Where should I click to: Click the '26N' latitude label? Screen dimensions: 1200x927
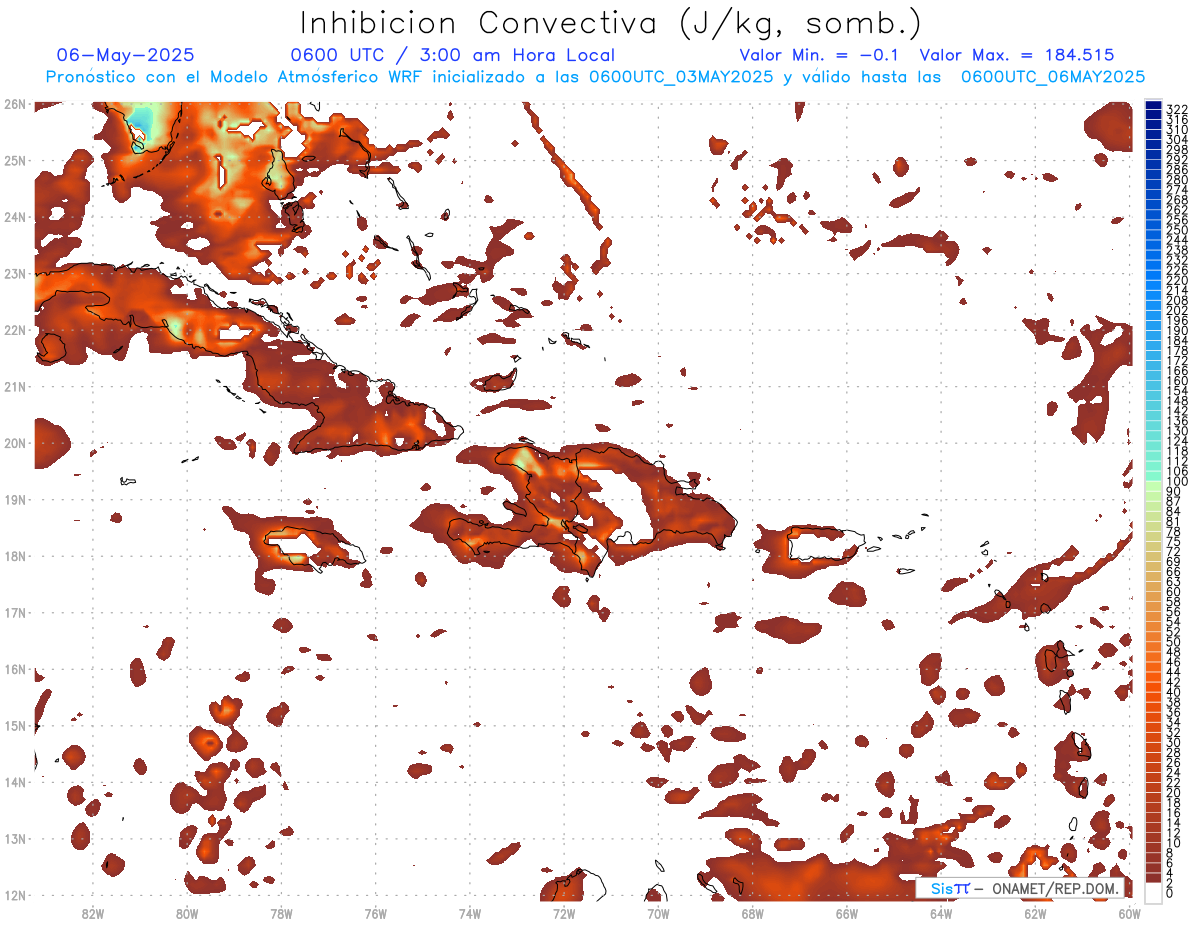(15, 104)
